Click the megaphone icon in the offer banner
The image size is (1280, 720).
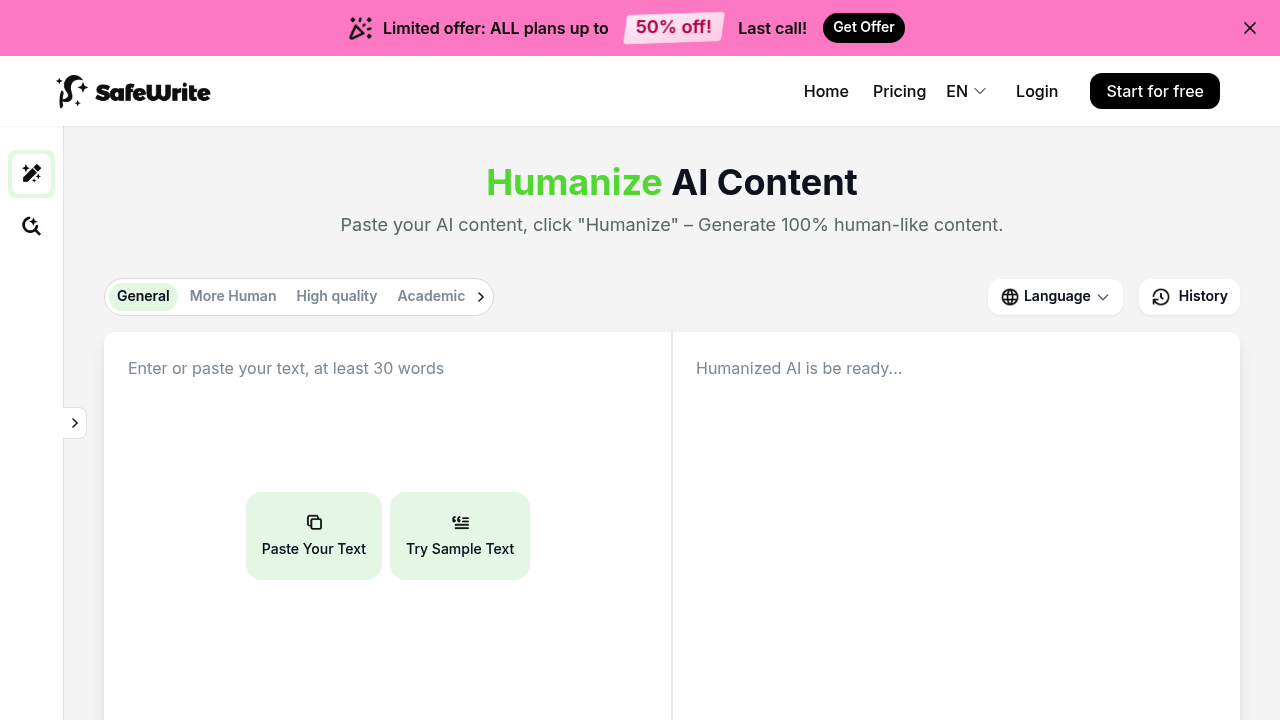(x=360, y=28)
